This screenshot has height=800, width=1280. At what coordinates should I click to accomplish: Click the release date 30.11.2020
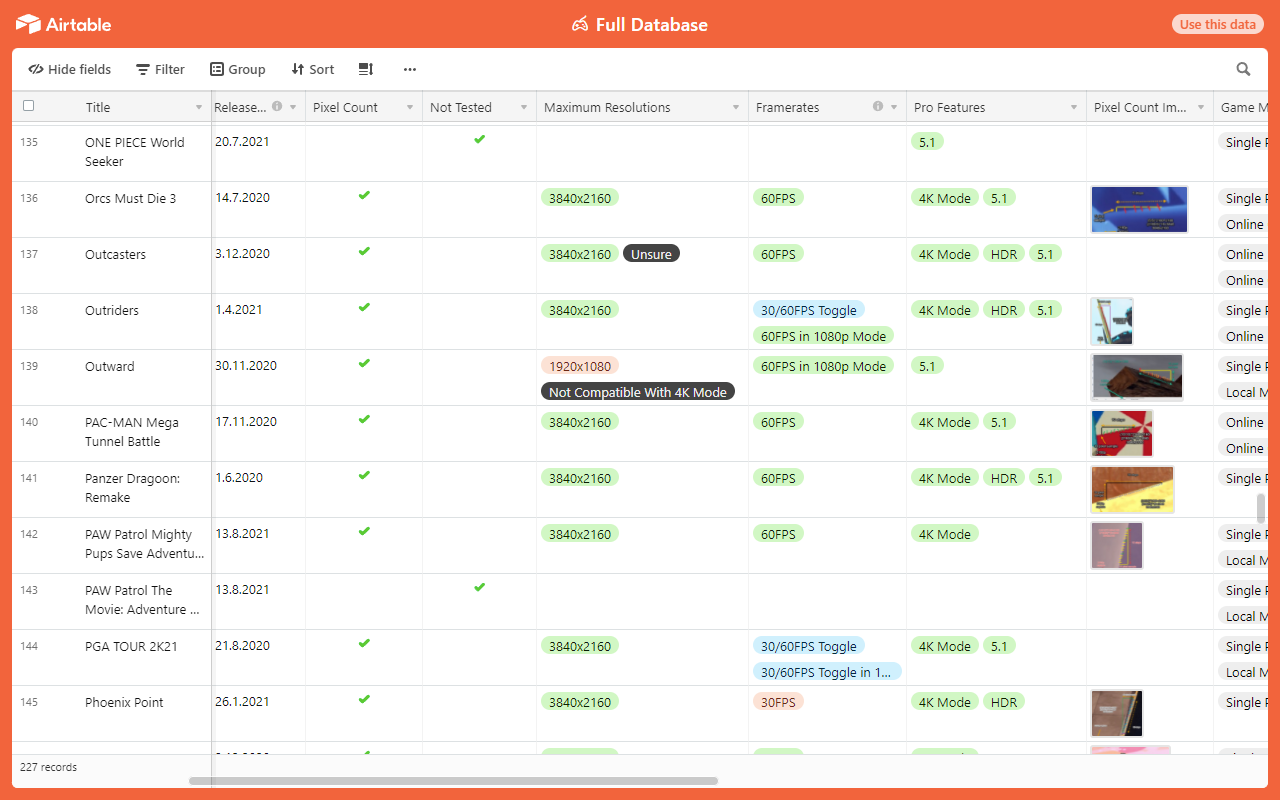246,365
